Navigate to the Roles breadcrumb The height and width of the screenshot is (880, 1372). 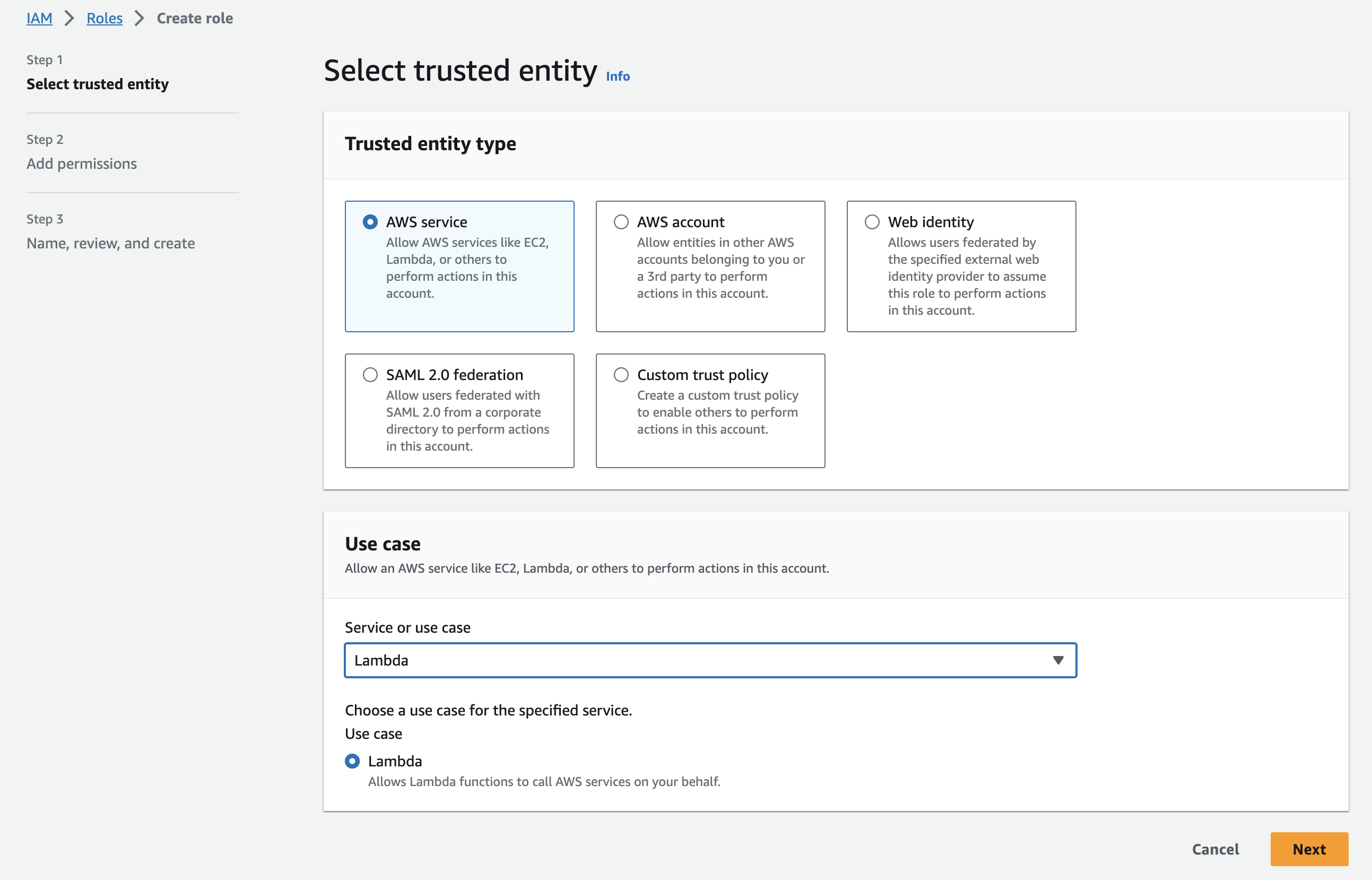click(105, 18)
